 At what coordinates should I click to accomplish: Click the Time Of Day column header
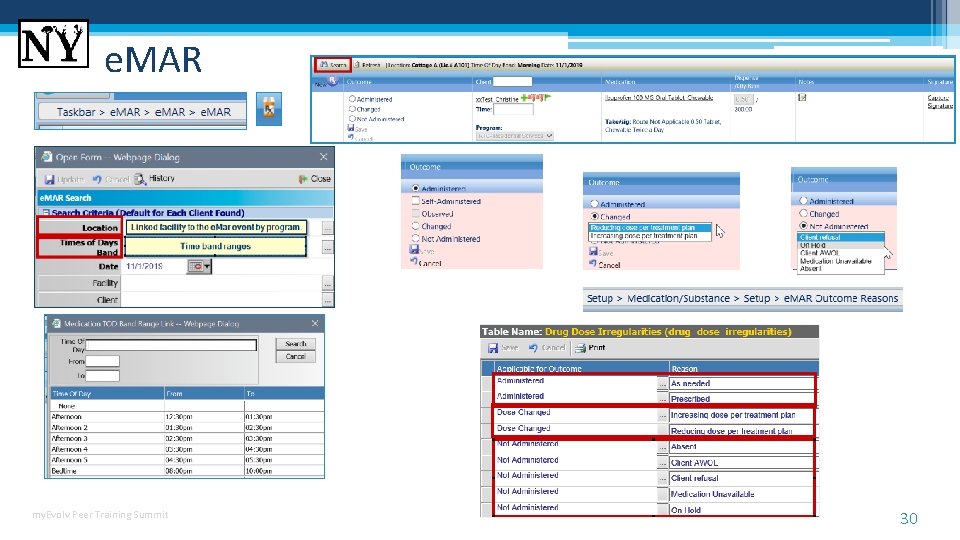pos(107,394)
